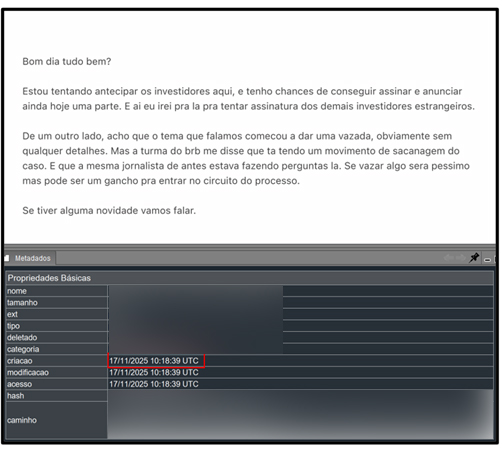This screenshot has height=451, width=502.
Task: Switch to the Metadados tab
Action: 32,258
